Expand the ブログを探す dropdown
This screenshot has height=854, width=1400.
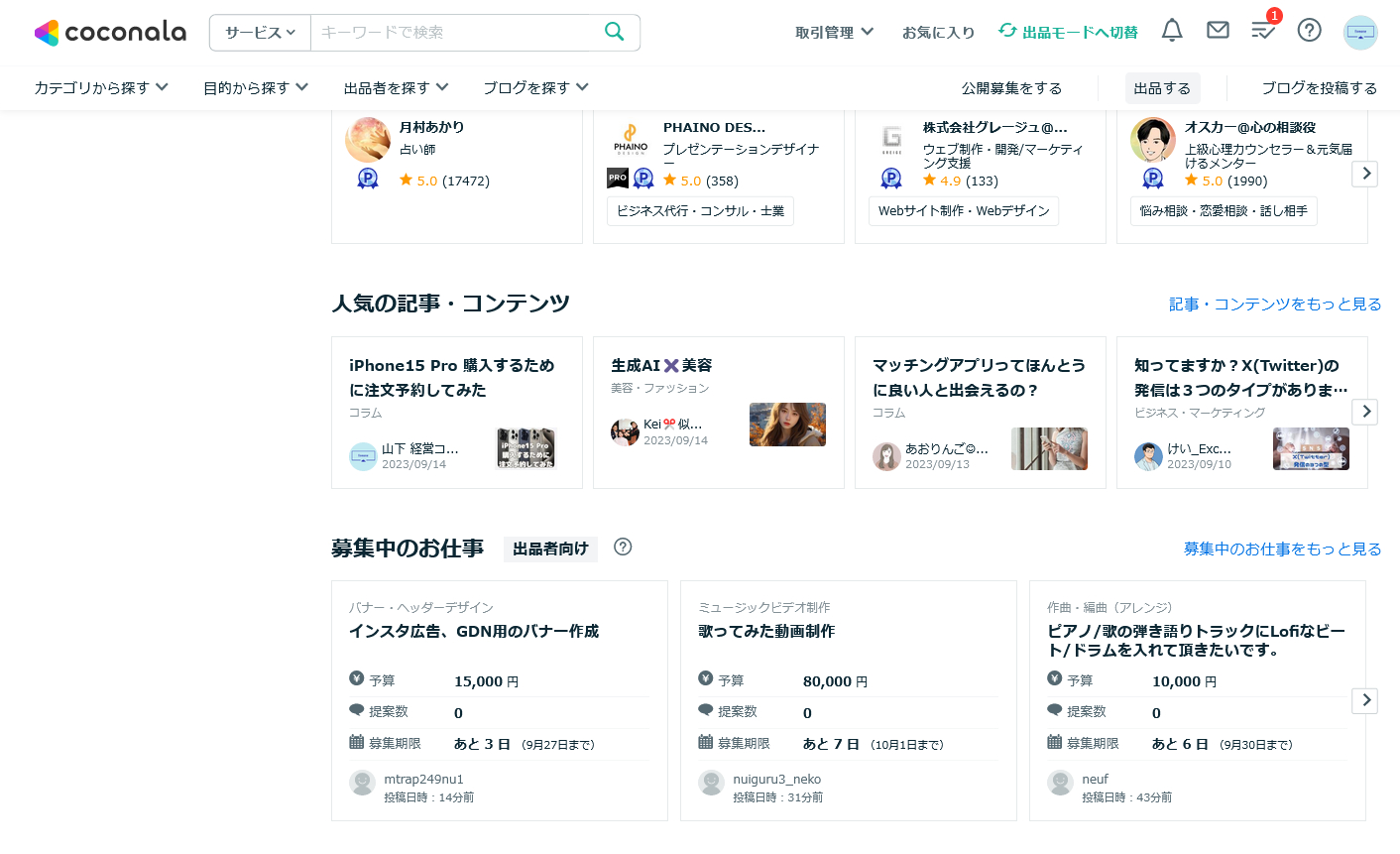[534, 87]
